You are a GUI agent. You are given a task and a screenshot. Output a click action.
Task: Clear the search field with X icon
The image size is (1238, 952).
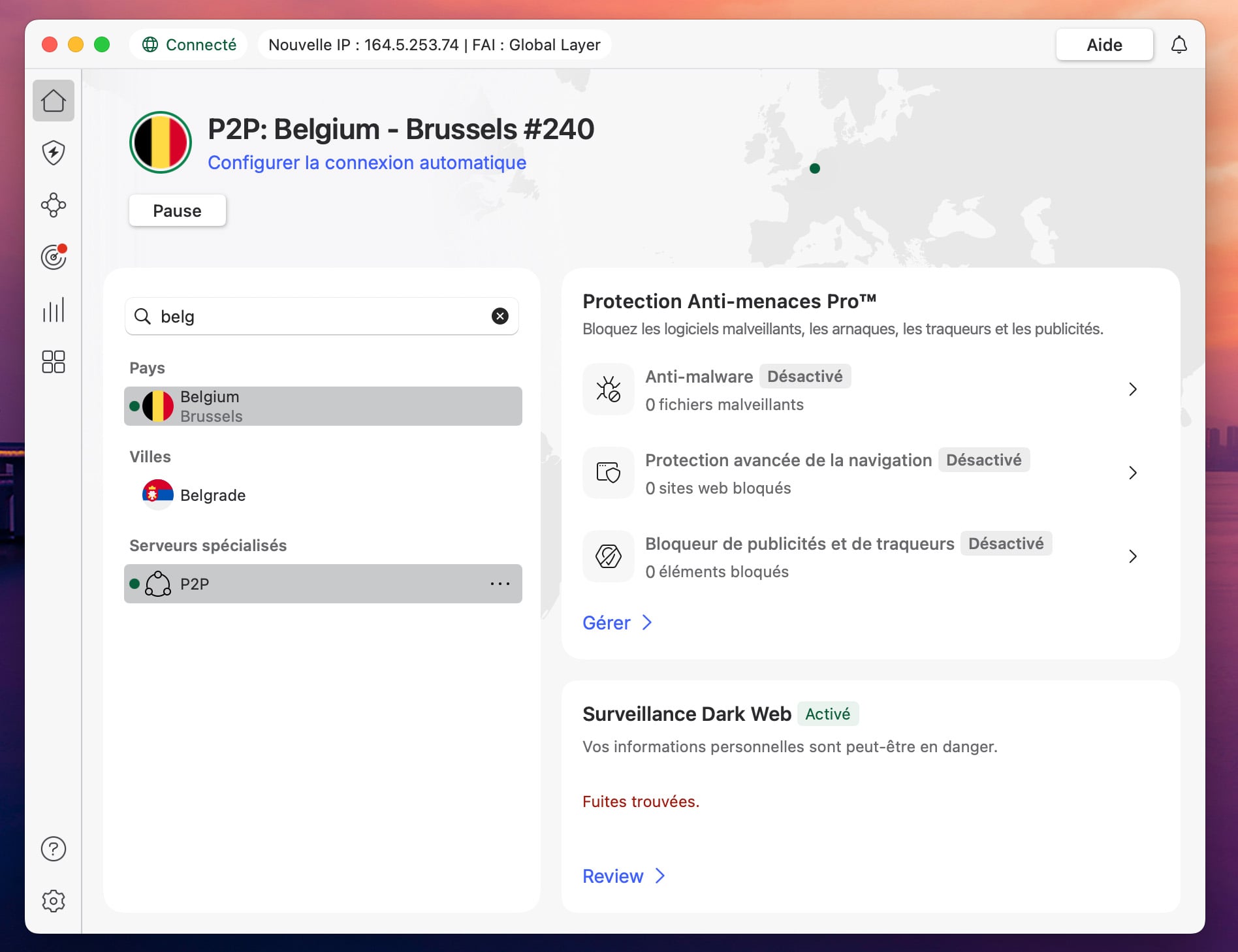pyautogui.click(x=500, y=316)
